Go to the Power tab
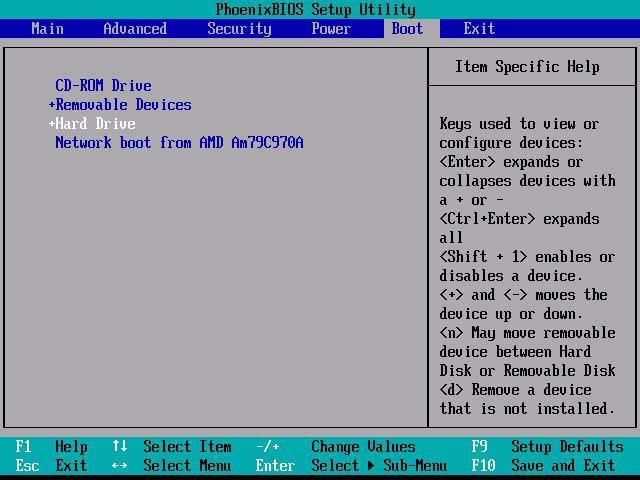Screen dimensions: 640x480 [331, 29]
